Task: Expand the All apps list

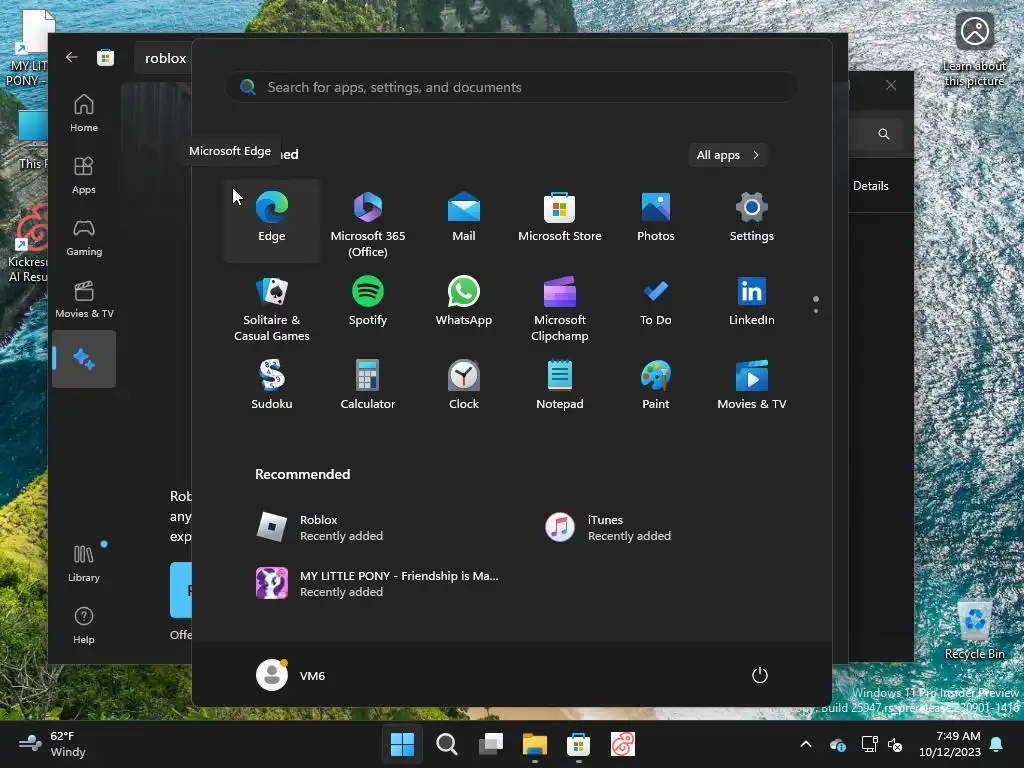Action: pos(728,155)
